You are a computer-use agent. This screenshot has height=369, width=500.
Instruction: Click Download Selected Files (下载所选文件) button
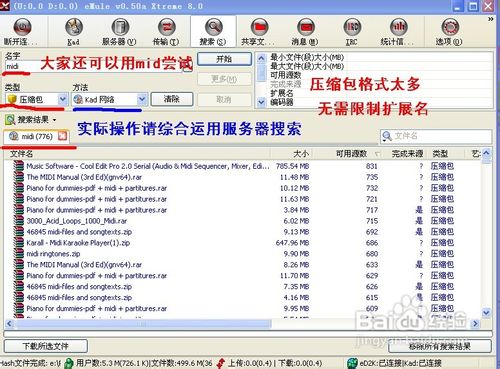46,346
